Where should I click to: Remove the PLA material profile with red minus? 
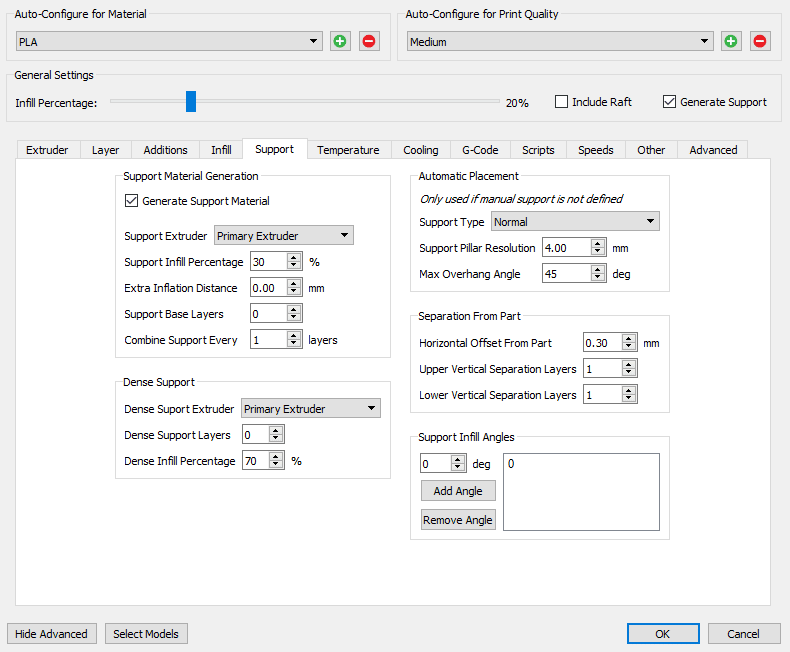(x=369, y=41)
